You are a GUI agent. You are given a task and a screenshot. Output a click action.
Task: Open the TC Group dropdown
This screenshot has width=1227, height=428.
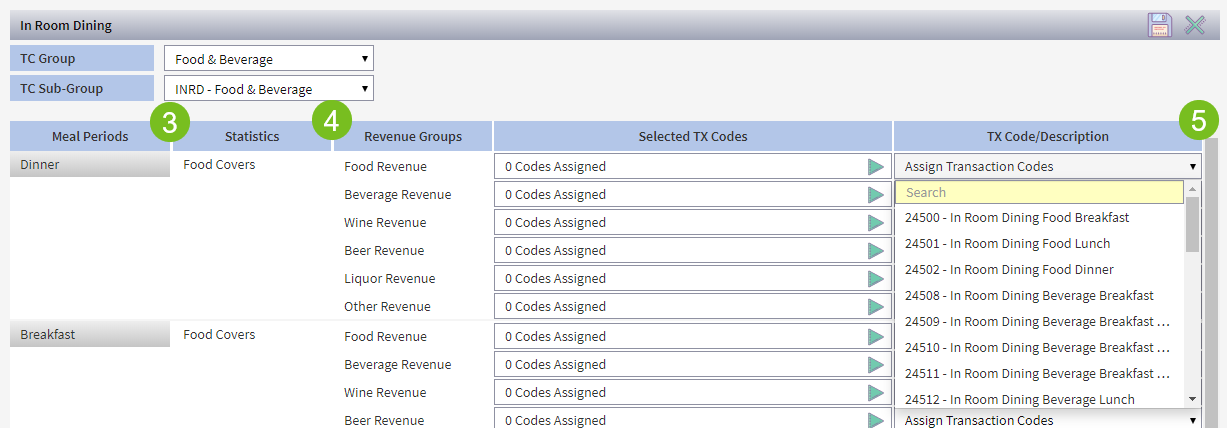268,59
